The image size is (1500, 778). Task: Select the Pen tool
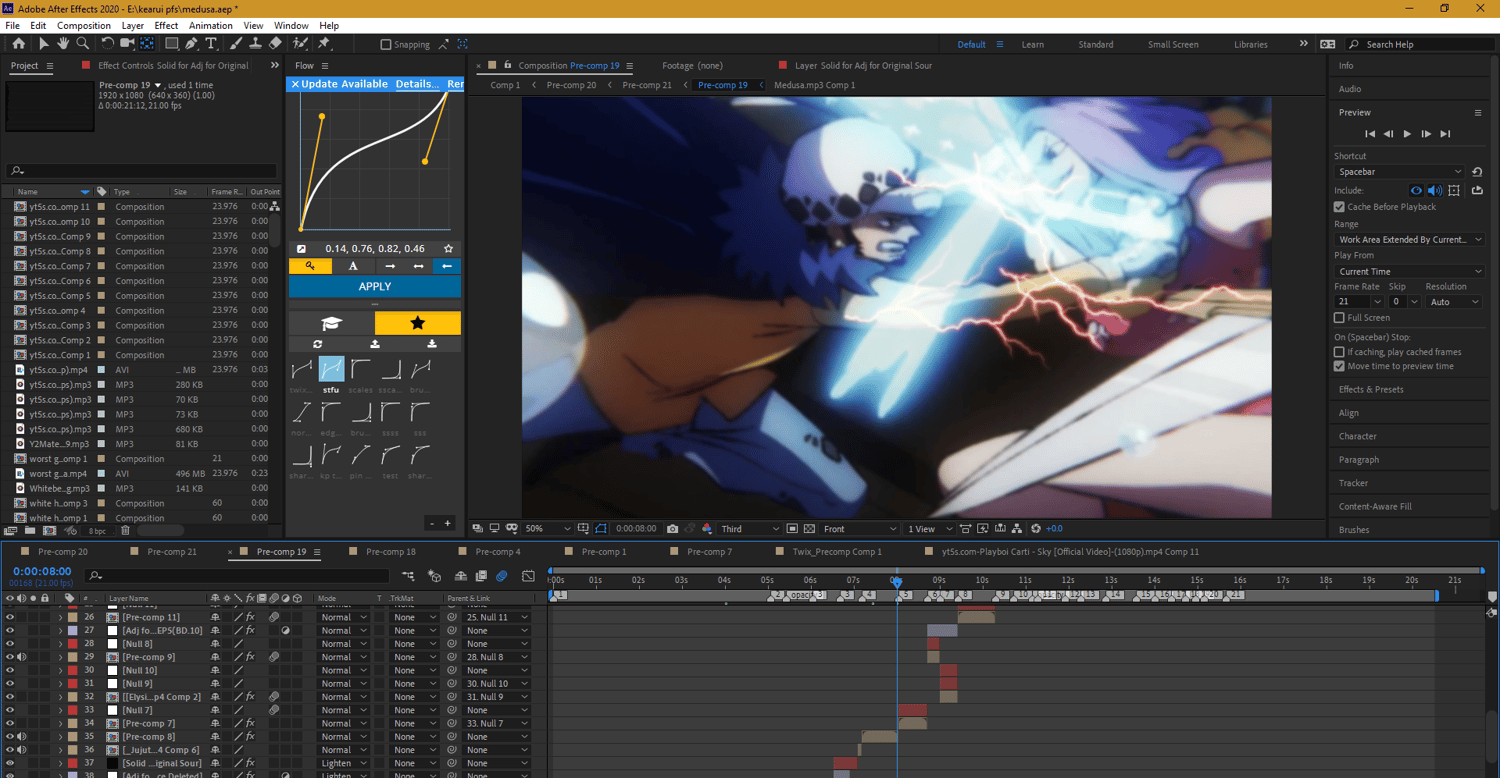(x=191, y=44)
